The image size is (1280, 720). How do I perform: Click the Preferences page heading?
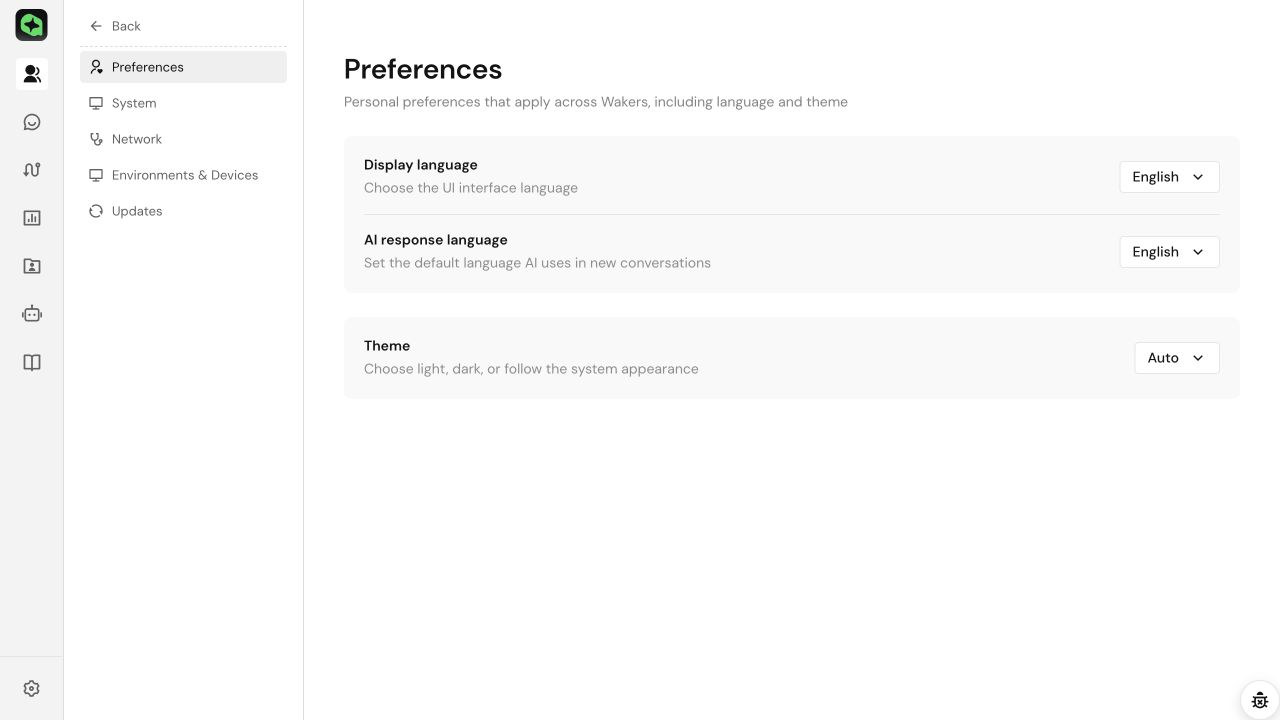[423, 69]
